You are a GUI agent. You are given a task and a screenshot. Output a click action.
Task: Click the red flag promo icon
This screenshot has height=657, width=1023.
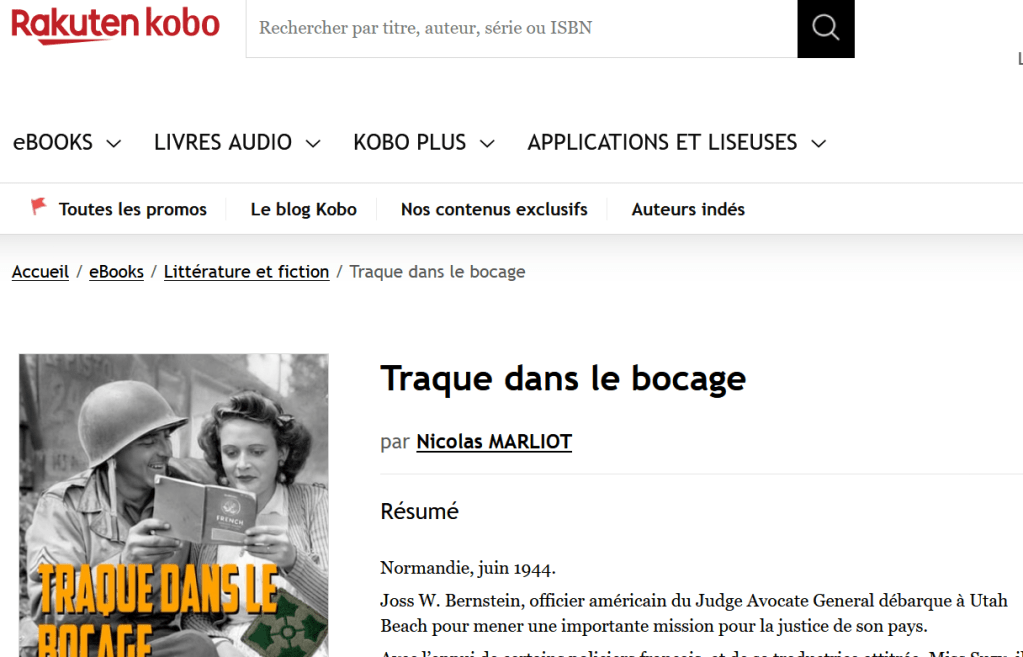[39, 207]
